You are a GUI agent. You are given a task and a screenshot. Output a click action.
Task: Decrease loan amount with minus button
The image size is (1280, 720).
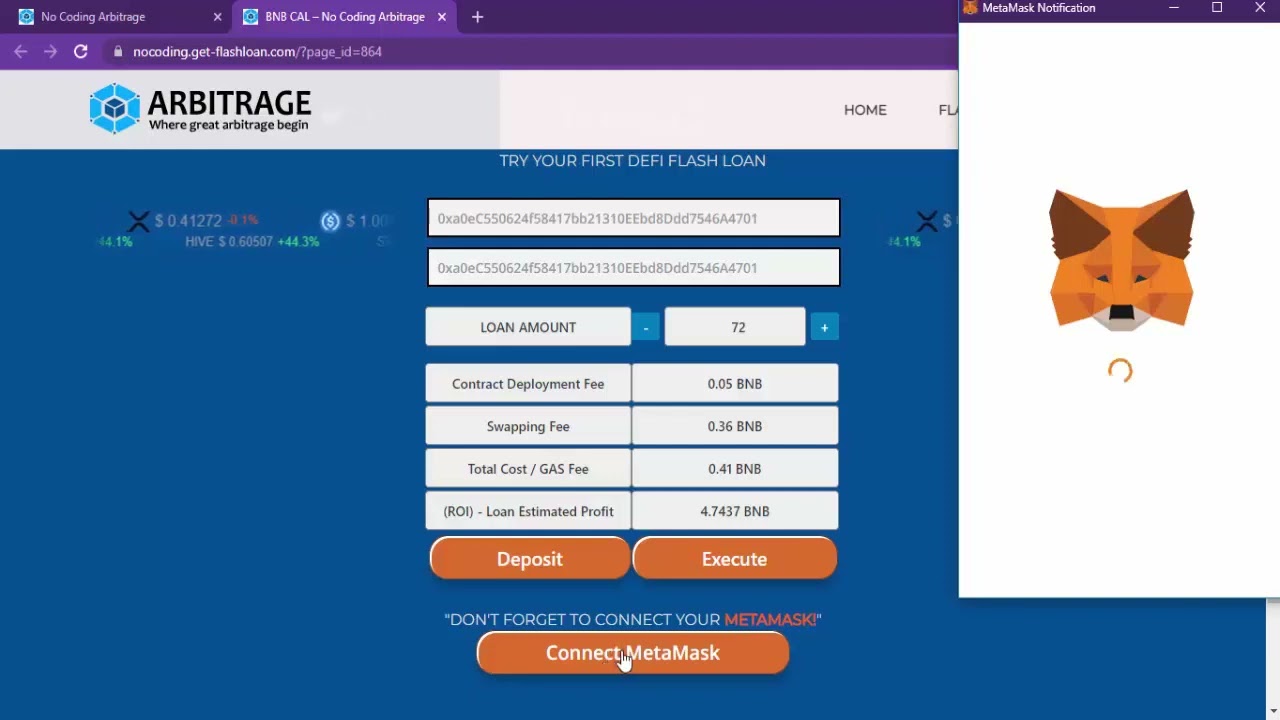646,328
